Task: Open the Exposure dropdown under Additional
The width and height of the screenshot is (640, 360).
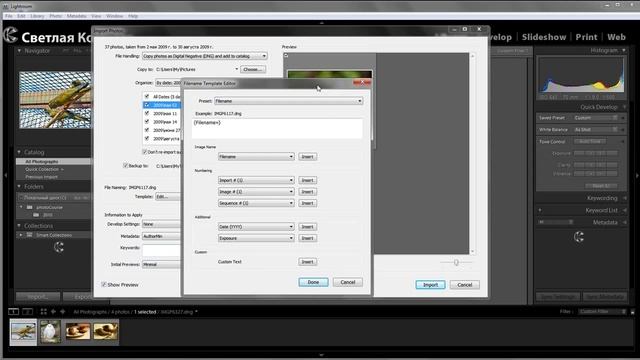Action: 256,238
